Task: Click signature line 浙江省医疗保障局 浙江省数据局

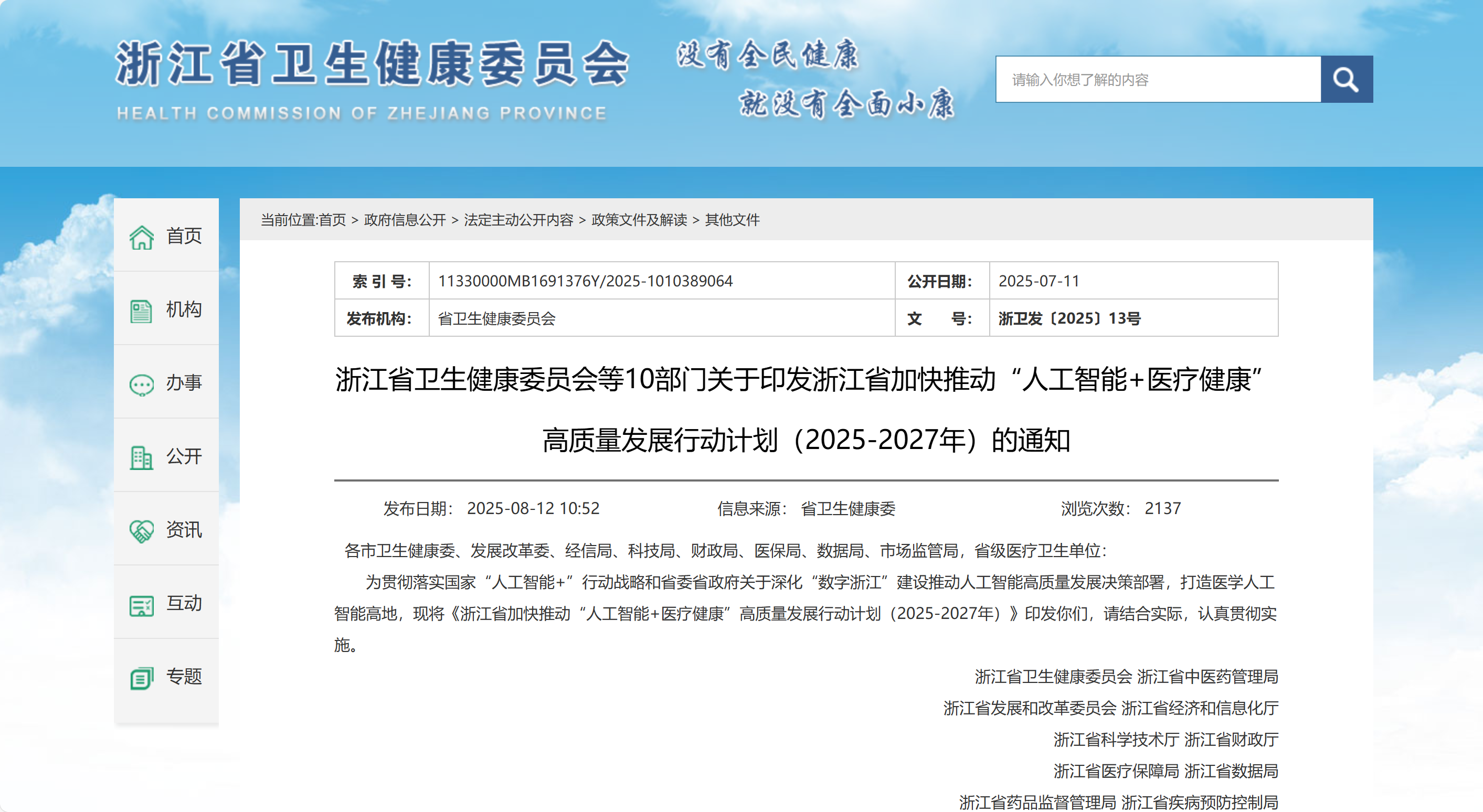Action: point(1166,771)
